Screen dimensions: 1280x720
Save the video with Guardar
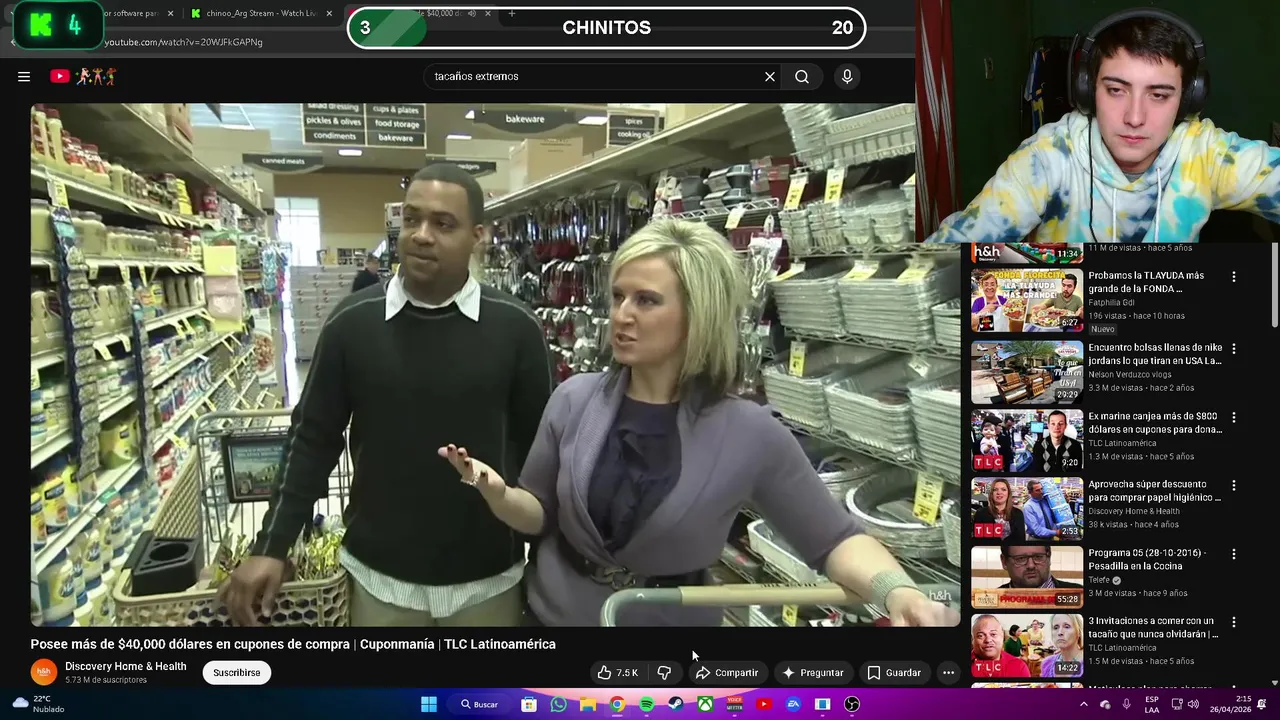(893, 673)
